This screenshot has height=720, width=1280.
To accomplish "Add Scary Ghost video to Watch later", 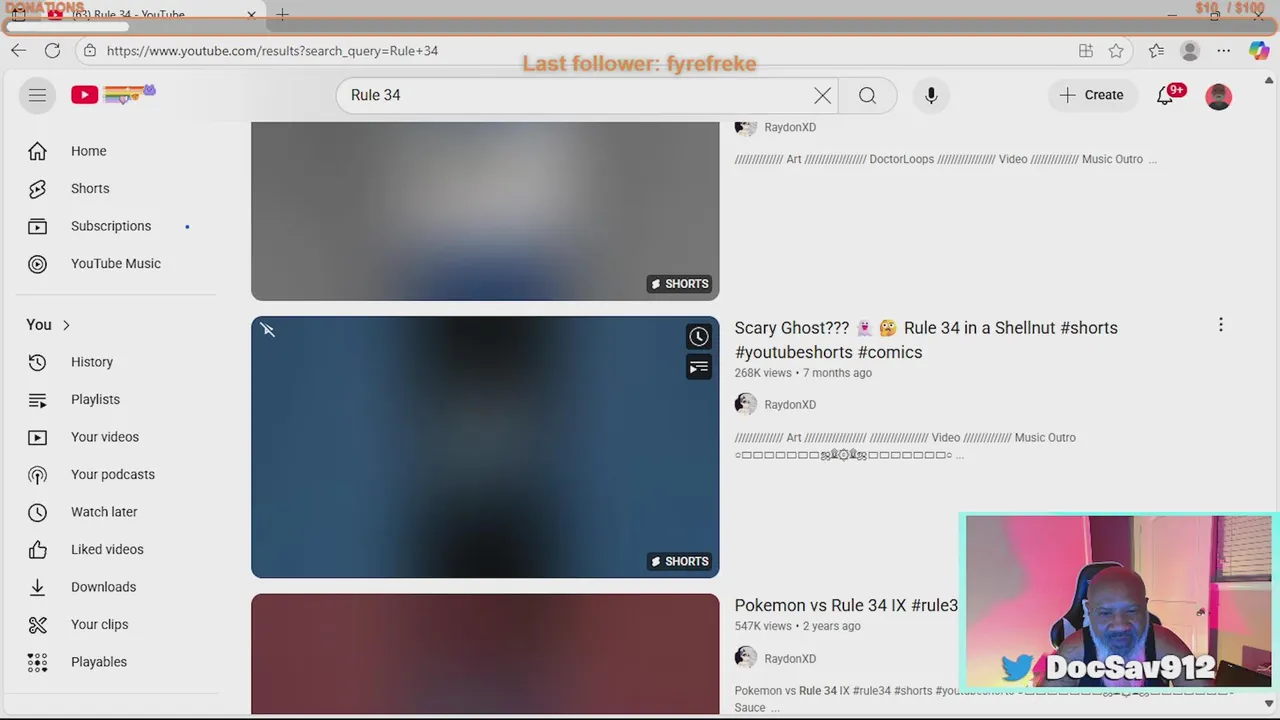I will (x=698, y=337).
